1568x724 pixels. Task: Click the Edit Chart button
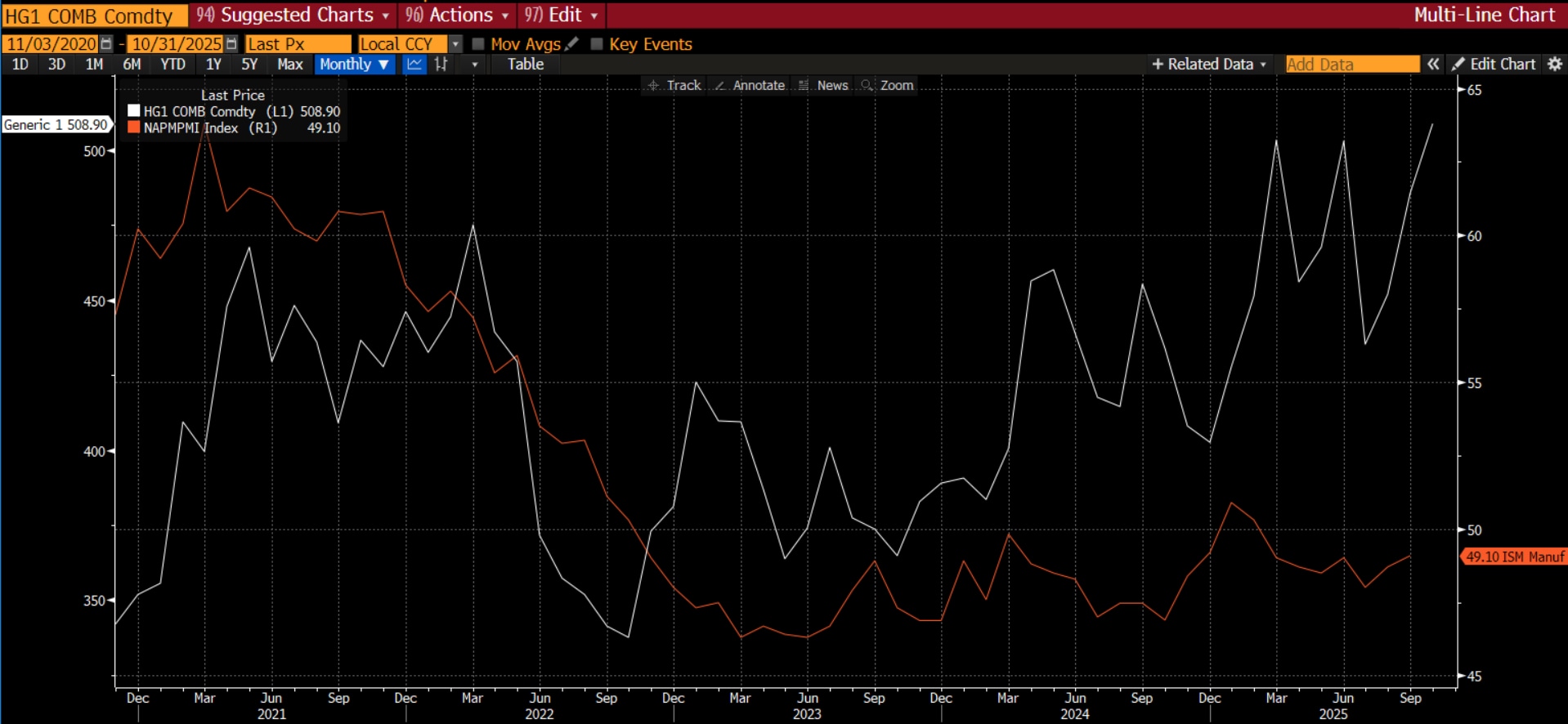click(1494, 65)
